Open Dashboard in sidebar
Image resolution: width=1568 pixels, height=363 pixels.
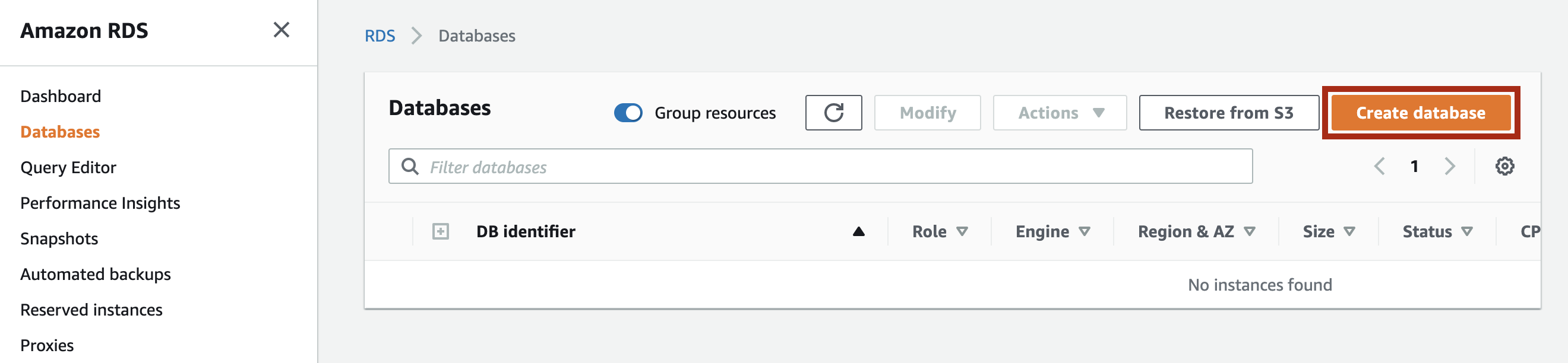[x=61, y=96]
